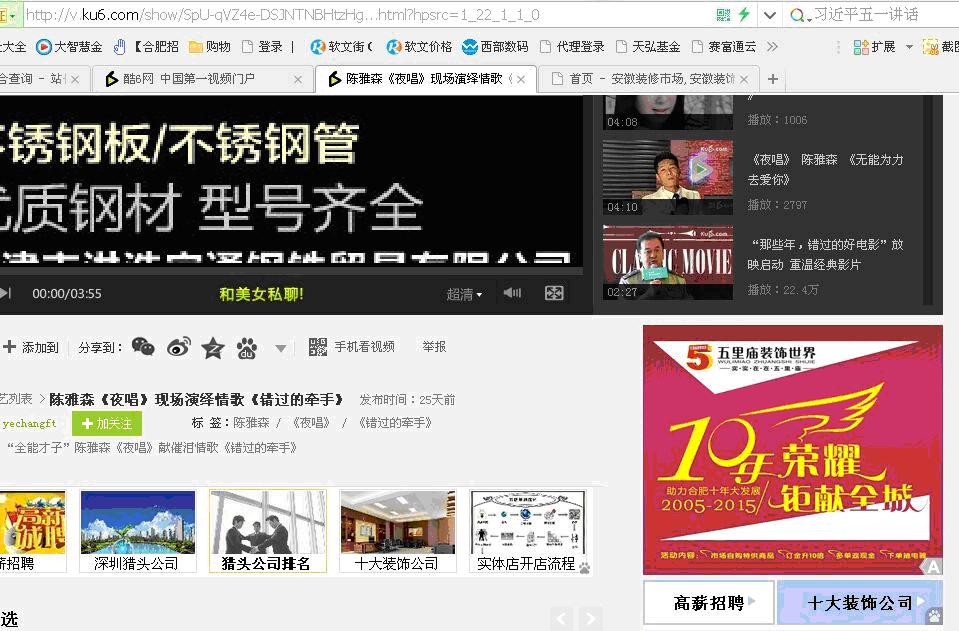Open the 软文价格 bookmark

tap(419, 46)
